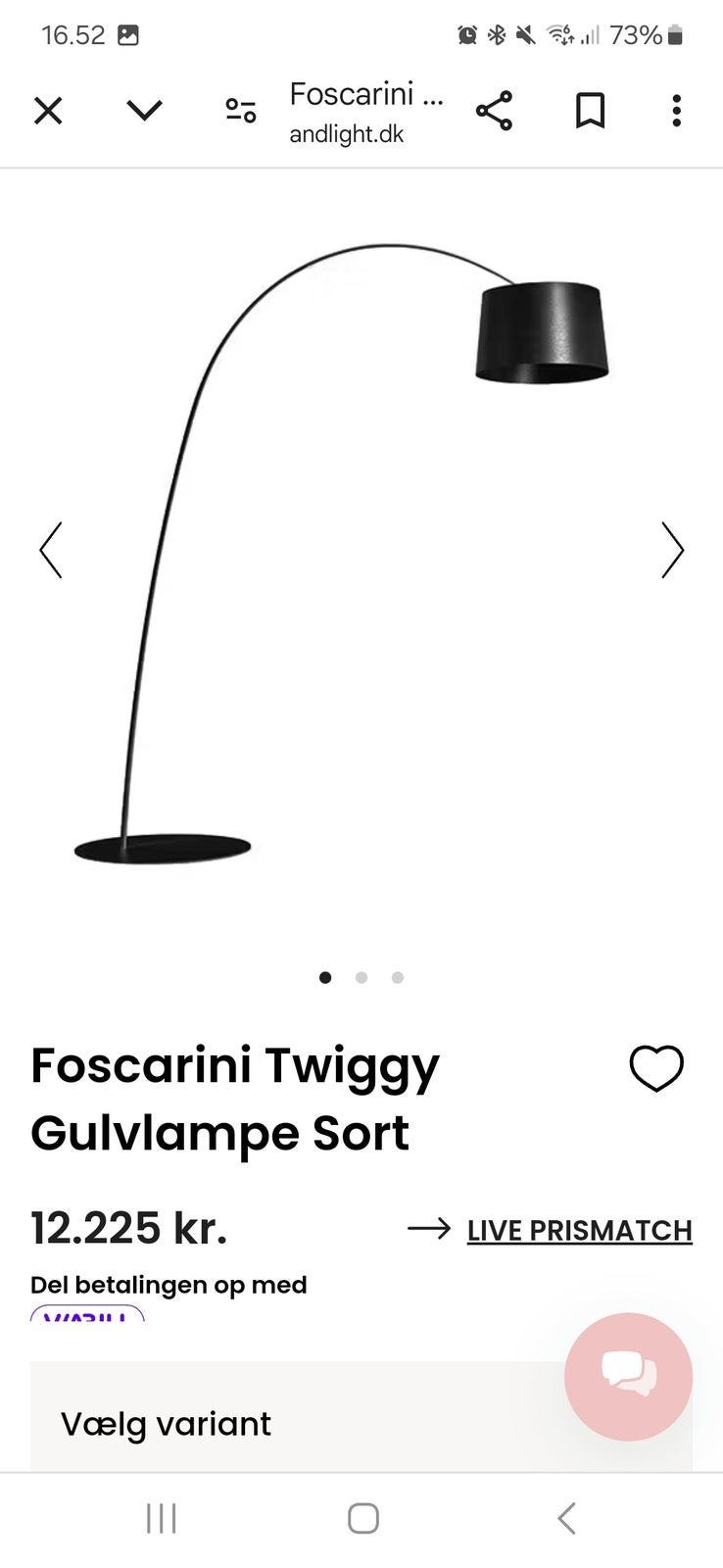Open LIVE PRISMATCH link
The image size is (723, 1568).
[x=579, y=1230]
